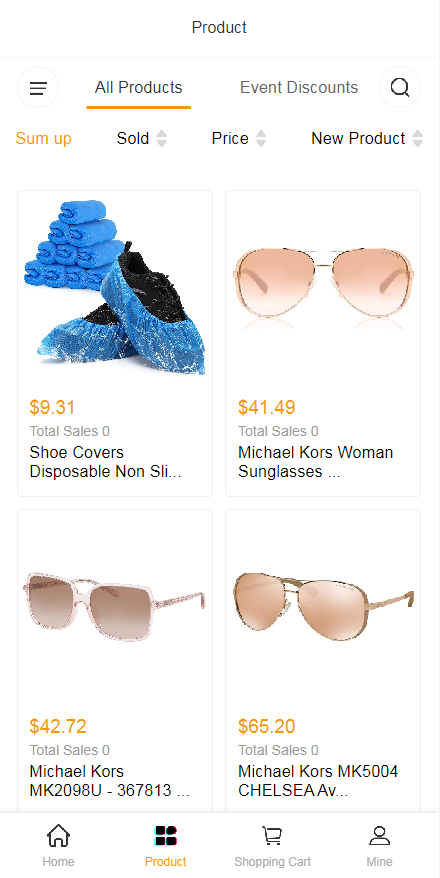Open Michael Kors MK2098U product title

pyautogui.click(x=109, y=781)
